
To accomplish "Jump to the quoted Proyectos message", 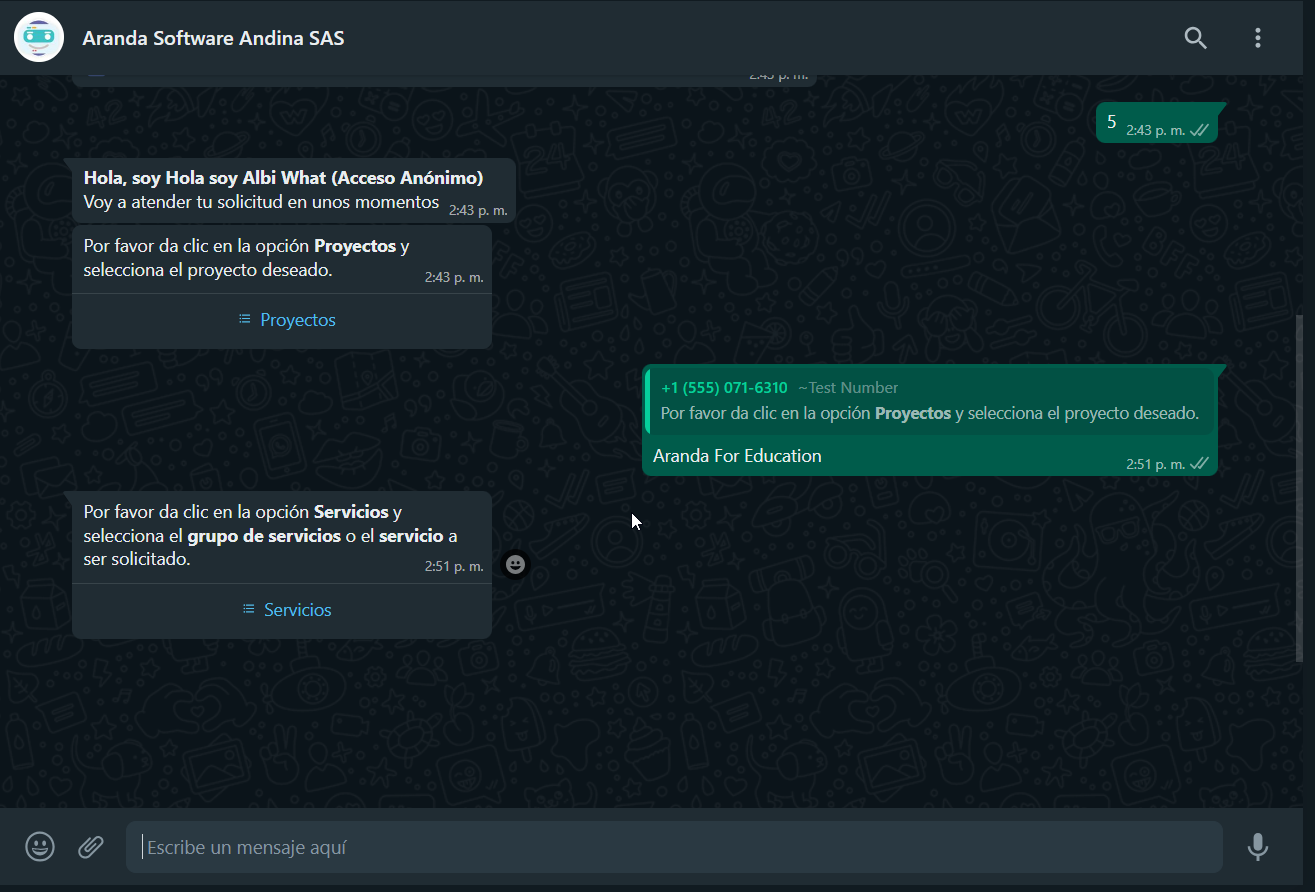I will click(x=930, y=400).
